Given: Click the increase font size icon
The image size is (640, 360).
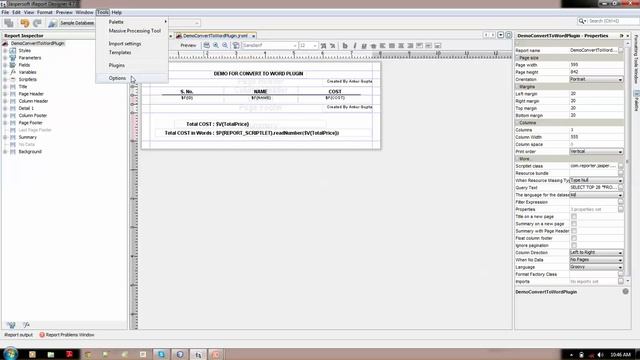Looking at the screenshot, I should point(323,46).
